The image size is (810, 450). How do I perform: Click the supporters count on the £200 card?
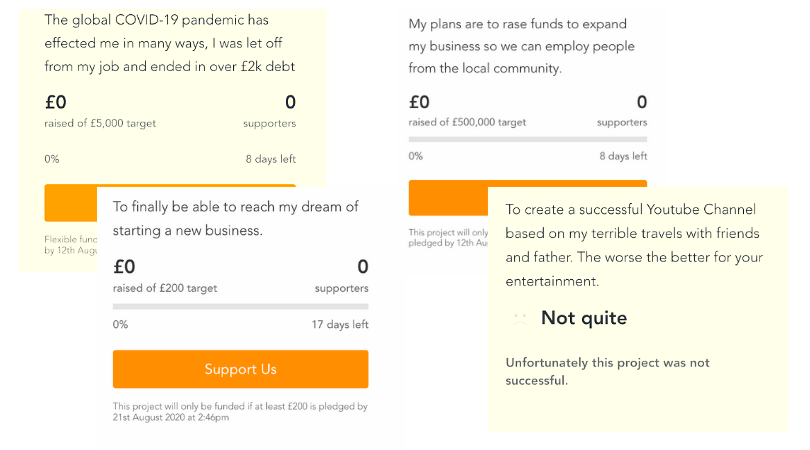pos(363,267)
